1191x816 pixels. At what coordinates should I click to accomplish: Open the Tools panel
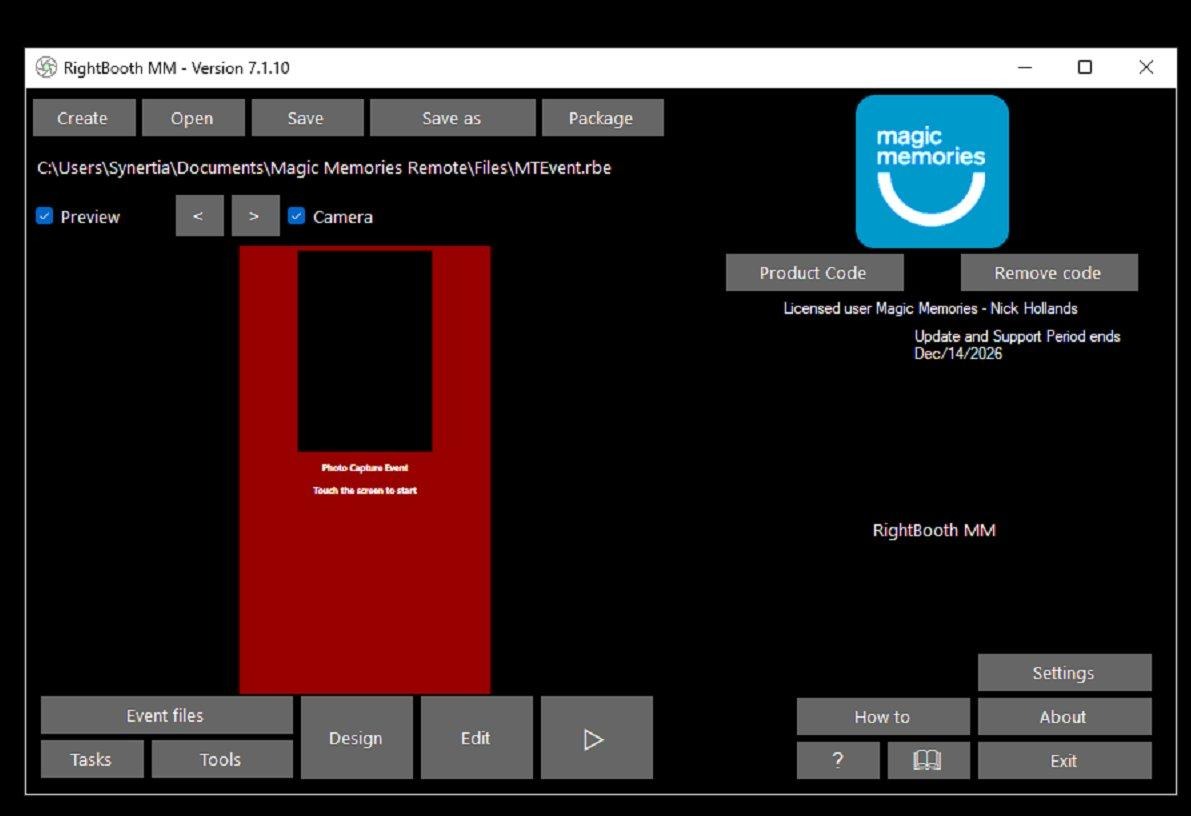[222, 759]
